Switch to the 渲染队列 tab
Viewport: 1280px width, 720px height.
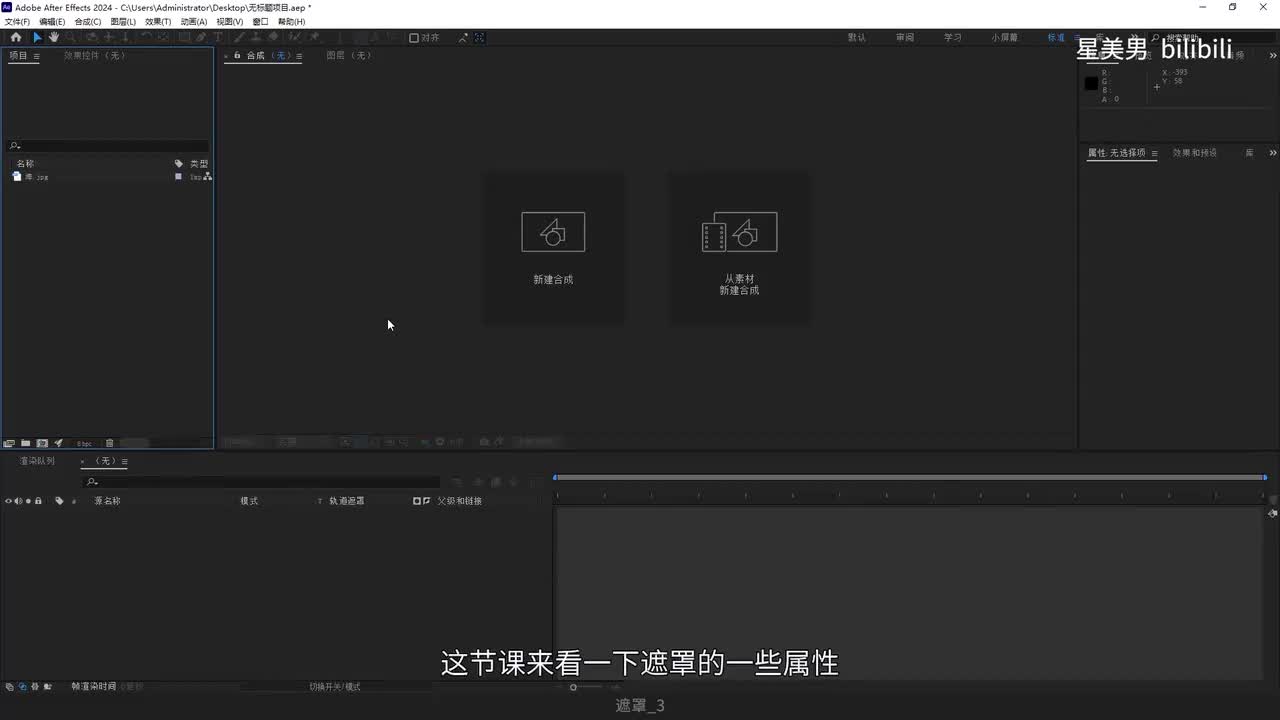pyautogui.click(x=37, y=461)
